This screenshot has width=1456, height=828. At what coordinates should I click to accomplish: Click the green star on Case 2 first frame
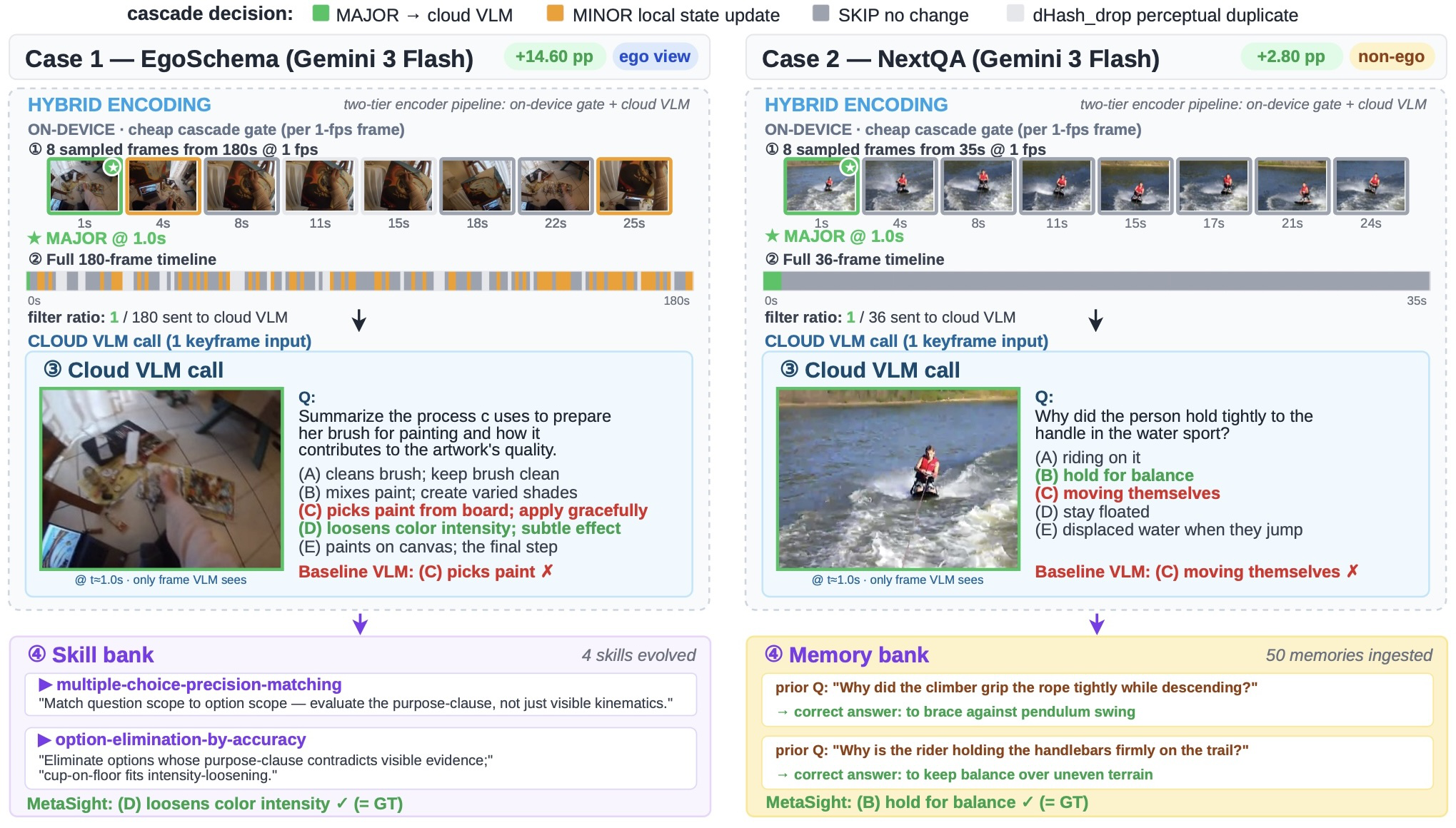pyautogui.click(x=848, y=167)
